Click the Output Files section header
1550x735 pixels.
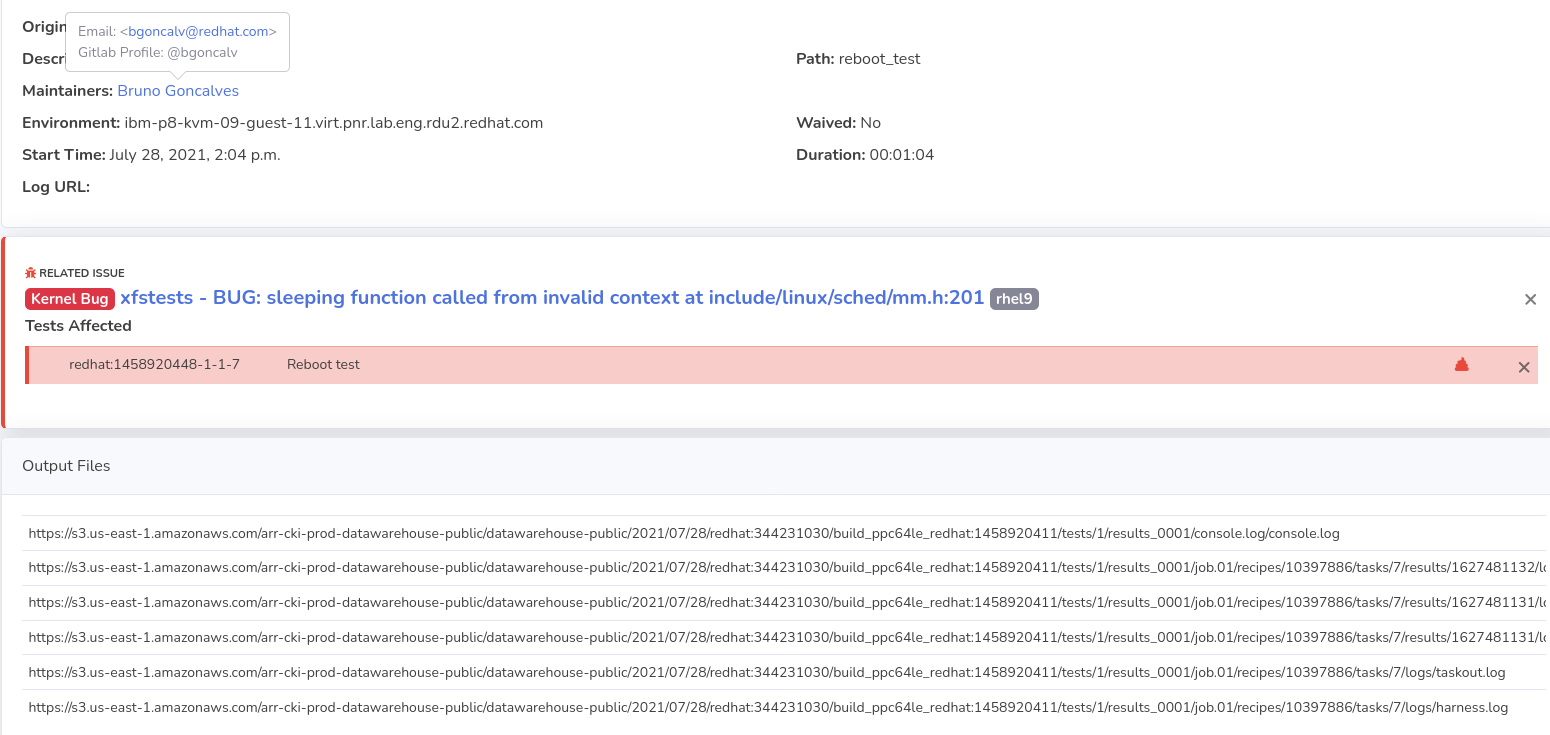tap(66, 466)
